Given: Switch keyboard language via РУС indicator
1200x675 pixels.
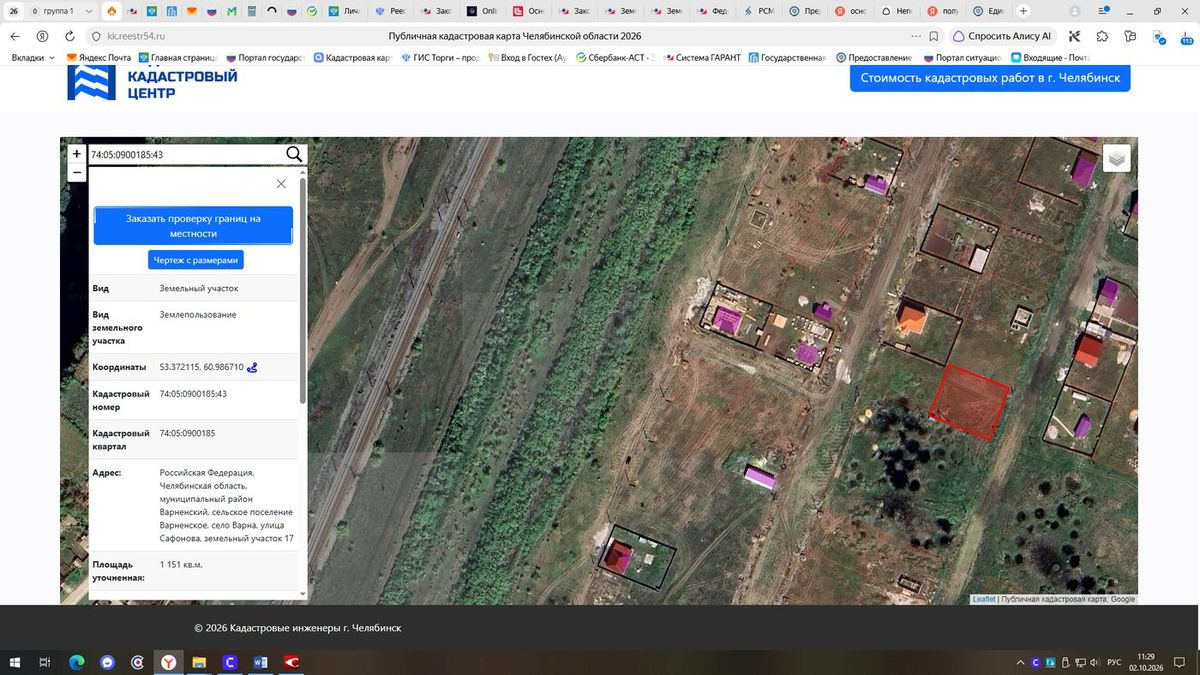Looking at the screenshot, I should click(1115, 662).
